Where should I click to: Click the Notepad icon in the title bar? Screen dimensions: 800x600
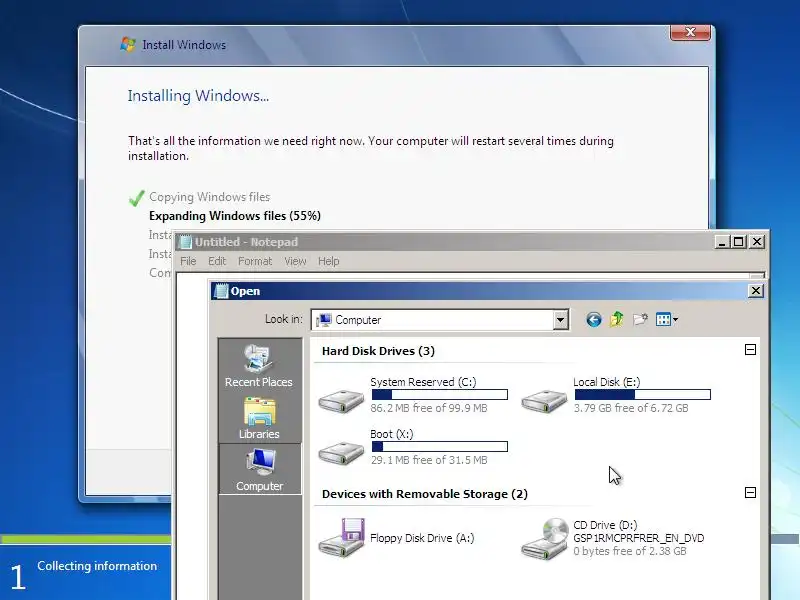[185, 242]
